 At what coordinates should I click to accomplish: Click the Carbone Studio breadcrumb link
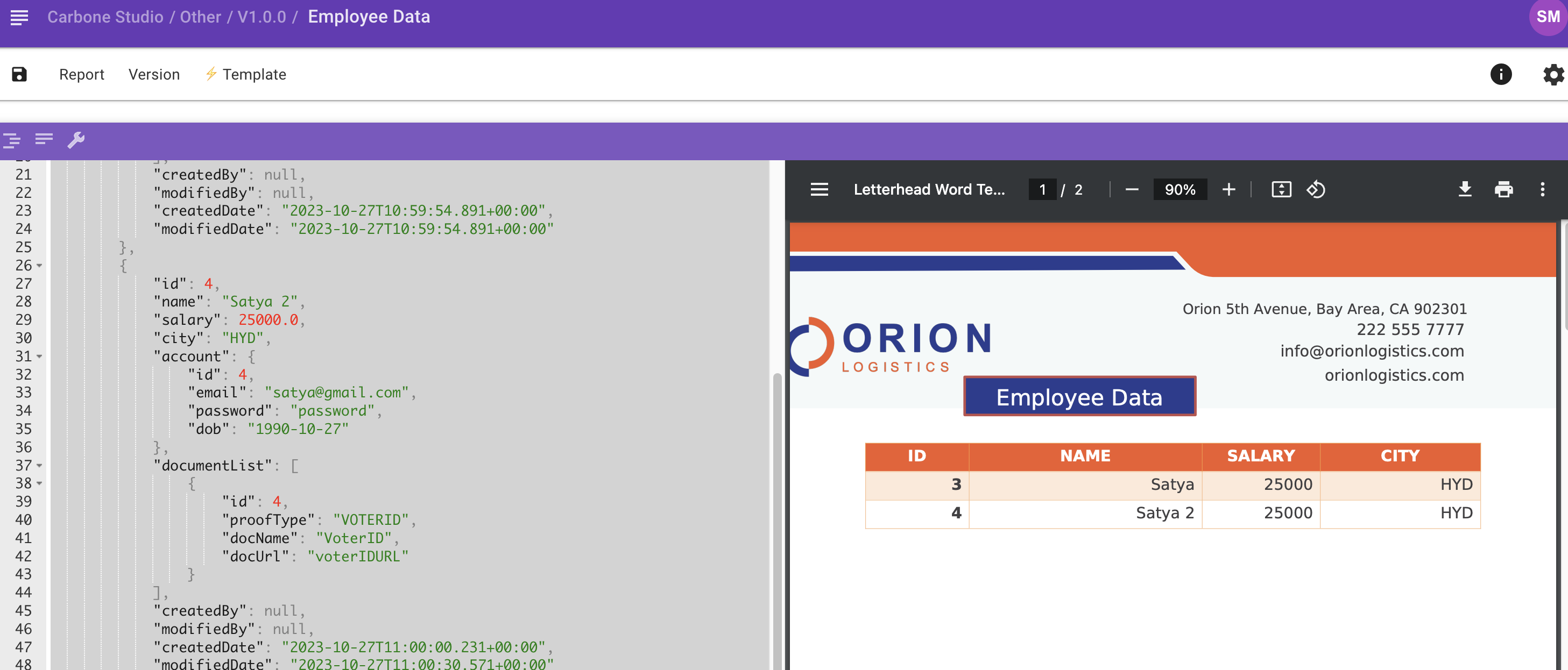[x=105, y=17]
